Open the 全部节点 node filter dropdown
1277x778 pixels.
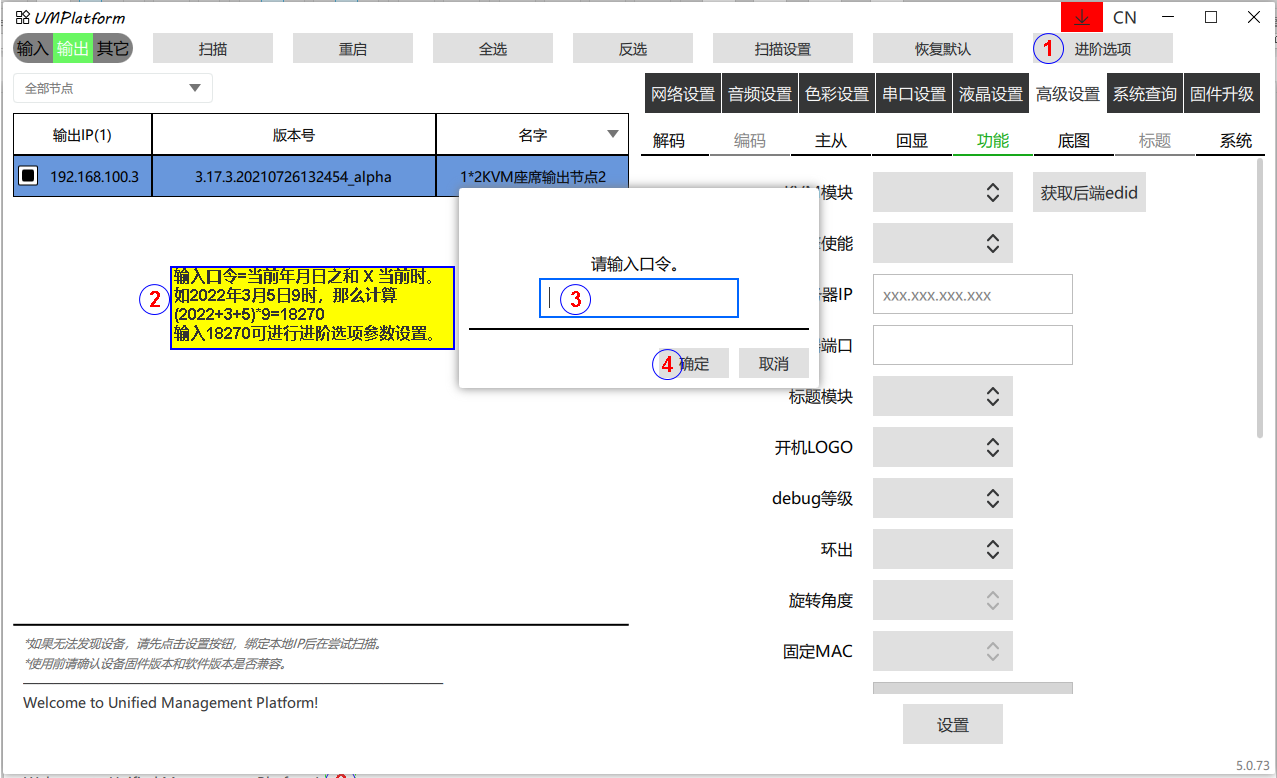pos(113,88)
